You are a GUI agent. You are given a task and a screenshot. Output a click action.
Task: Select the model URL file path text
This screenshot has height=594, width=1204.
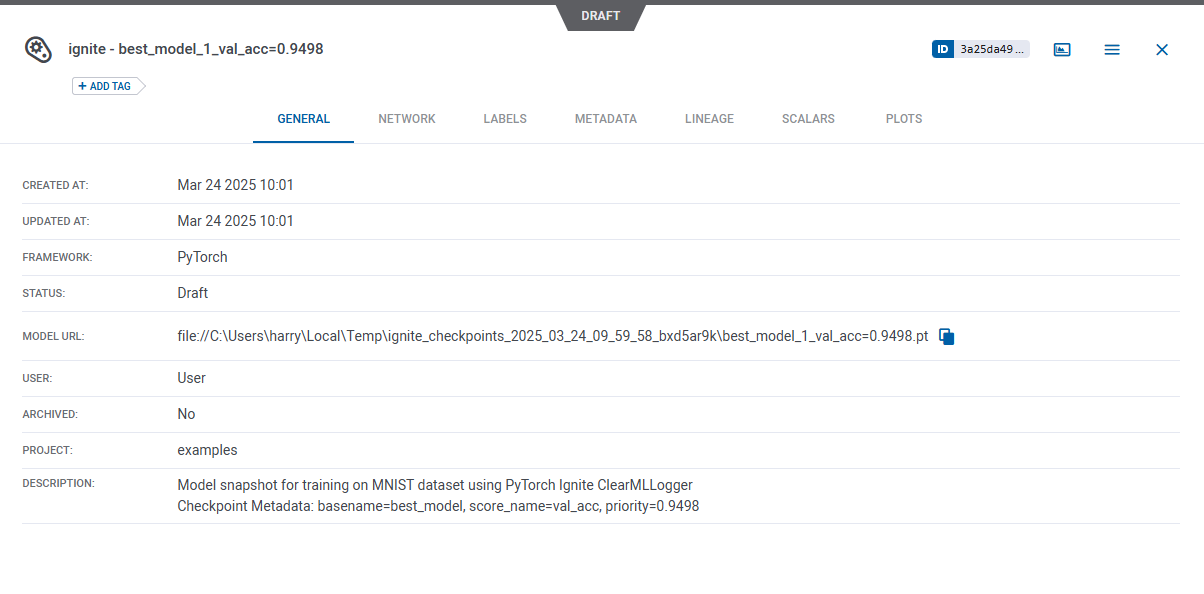tap(552, 337)
